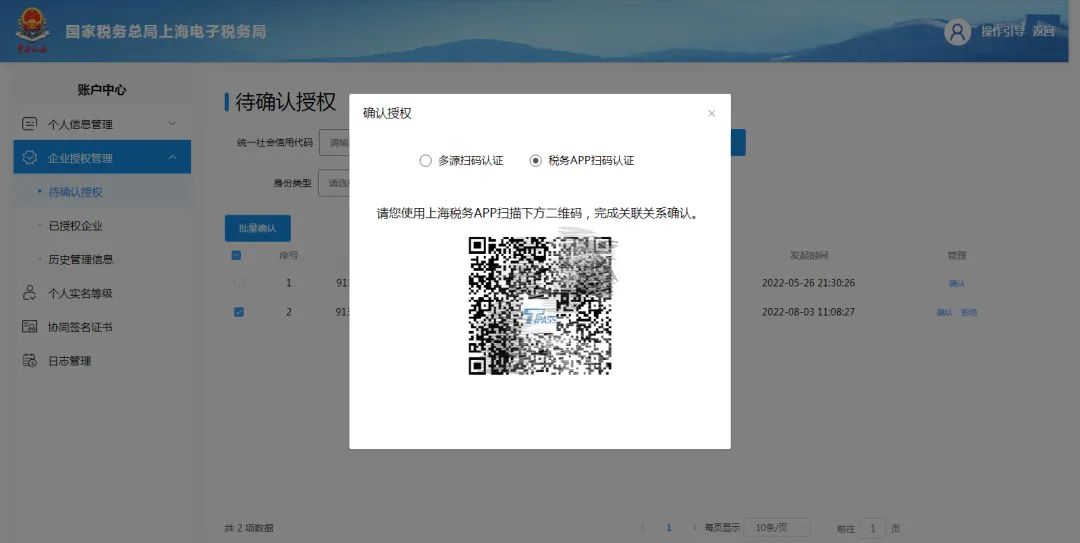Click the 企业授权管理 gear icon
Screen dimensions: 1080x543
click(x=30, y=157)
